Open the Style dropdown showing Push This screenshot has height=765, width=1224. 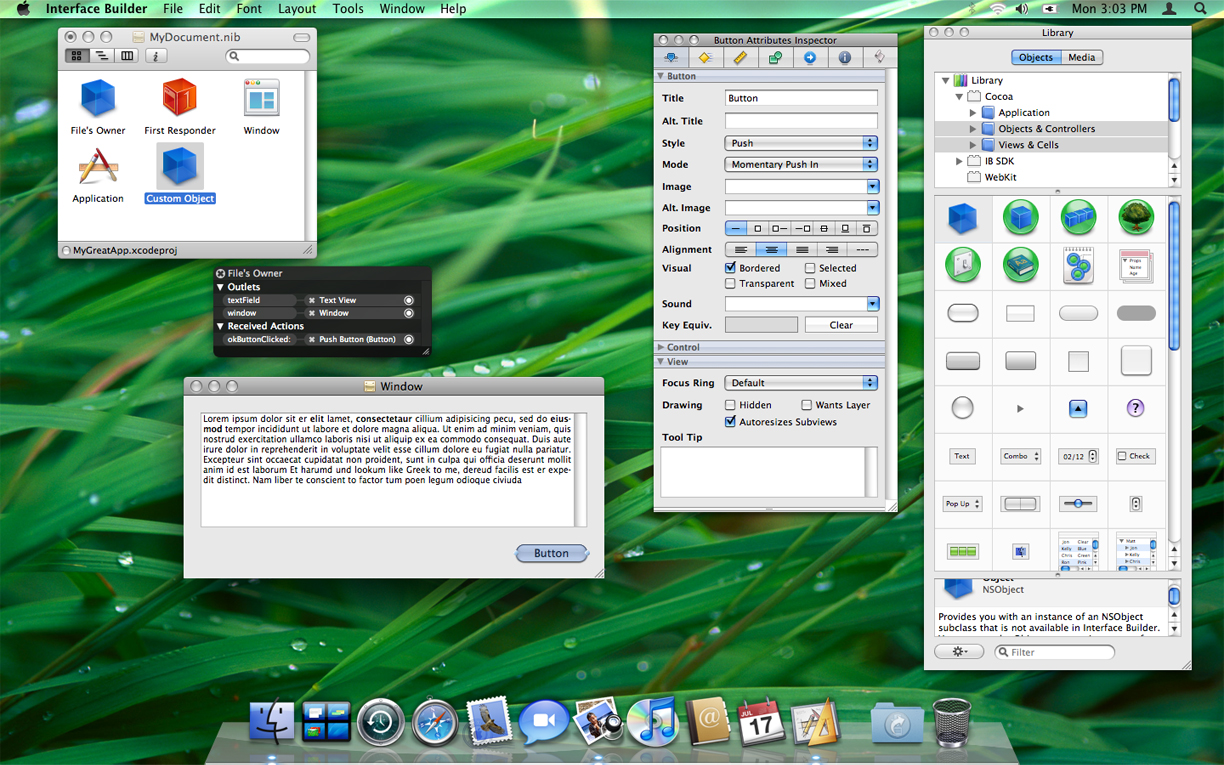(801, 143)
